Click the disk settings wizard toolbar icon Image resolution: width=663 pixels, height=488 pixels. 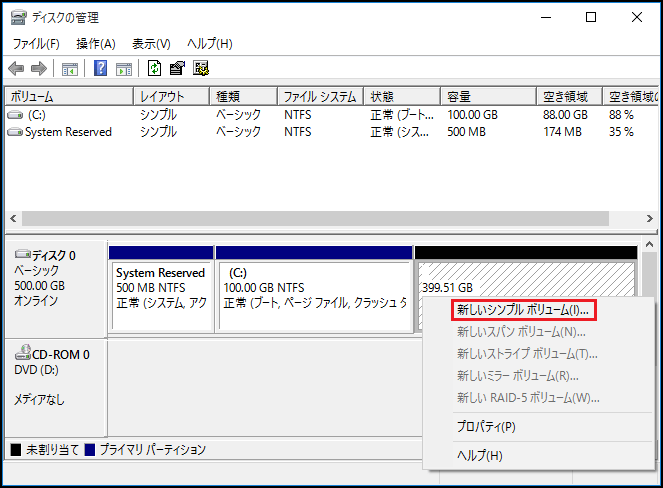(201, 68)
